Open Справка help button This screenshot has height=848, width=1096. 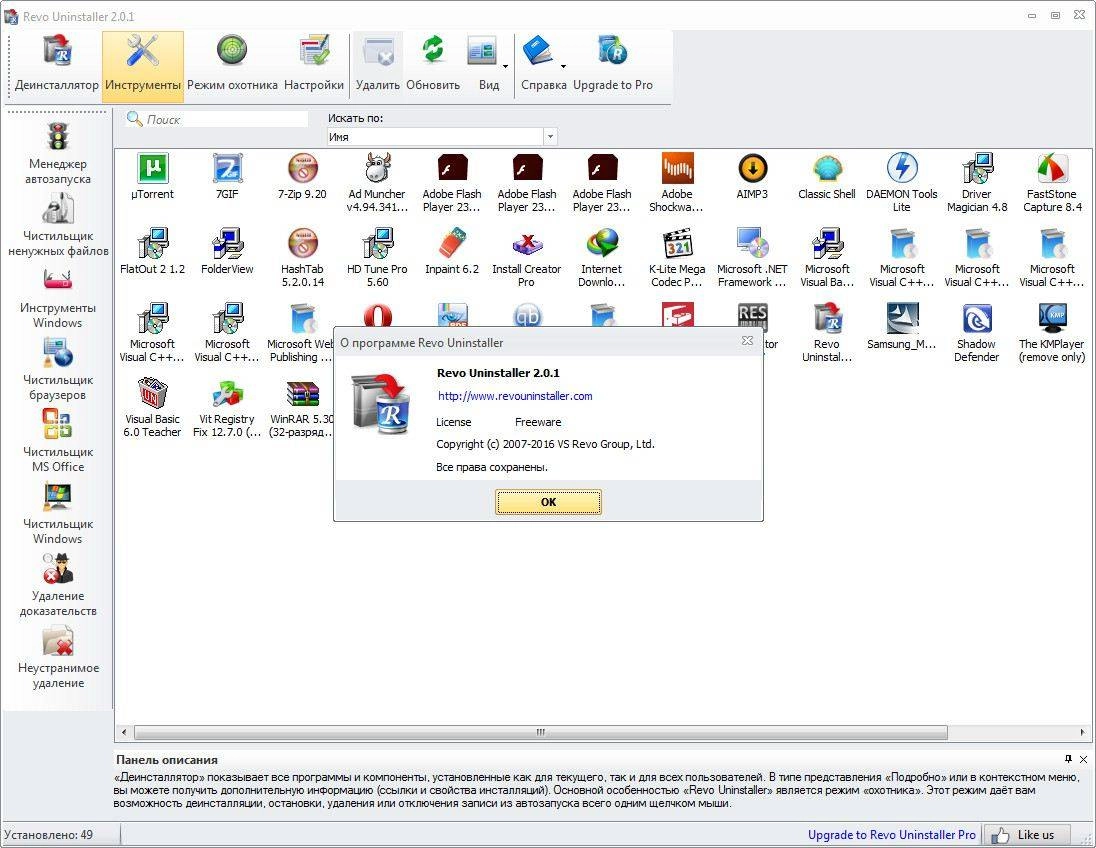coord(540,66)
